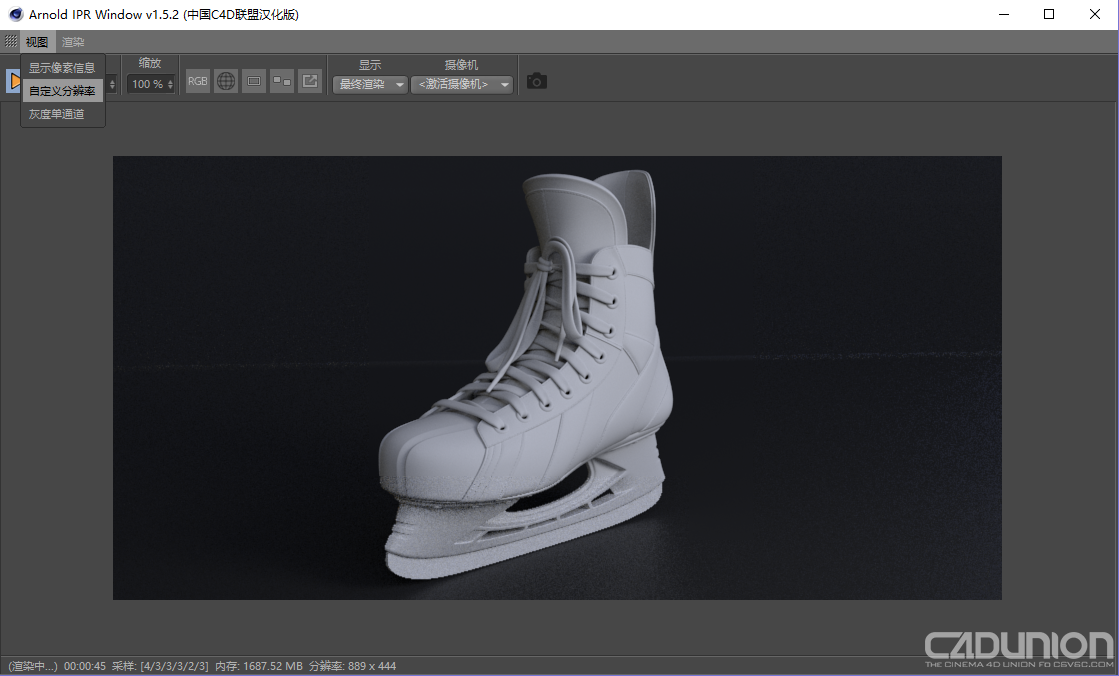Click the 00:00:45 render time text

(x=85, y=666)
